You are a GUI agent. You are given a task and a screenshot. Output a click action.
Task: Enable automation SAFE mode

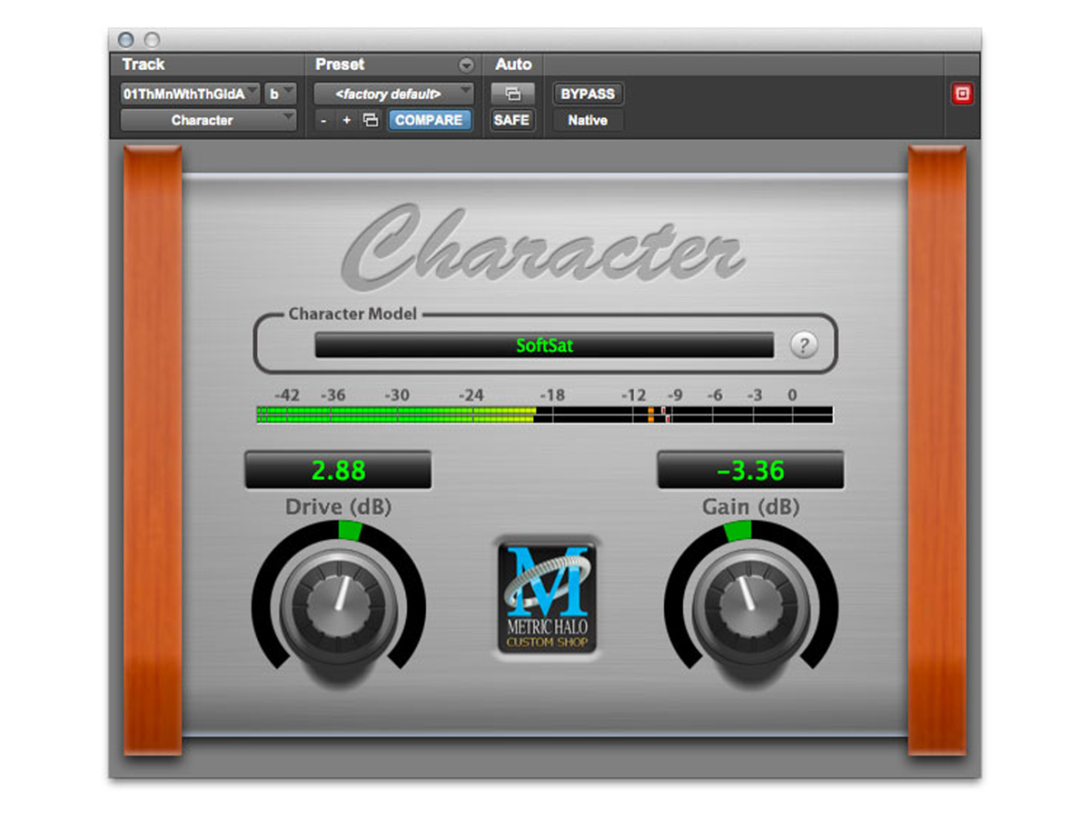click(x=512, y=120)
